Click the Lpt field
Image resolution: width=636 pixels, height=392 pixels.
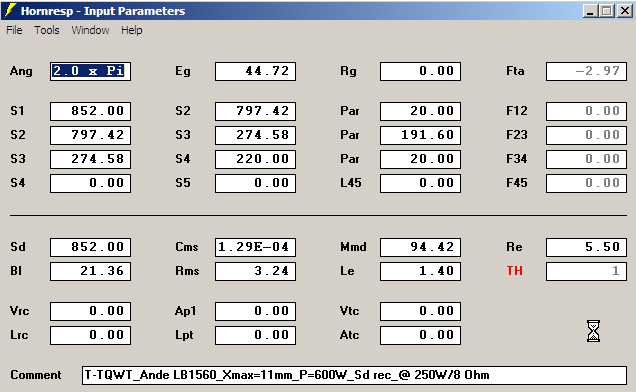click(256, 335)
